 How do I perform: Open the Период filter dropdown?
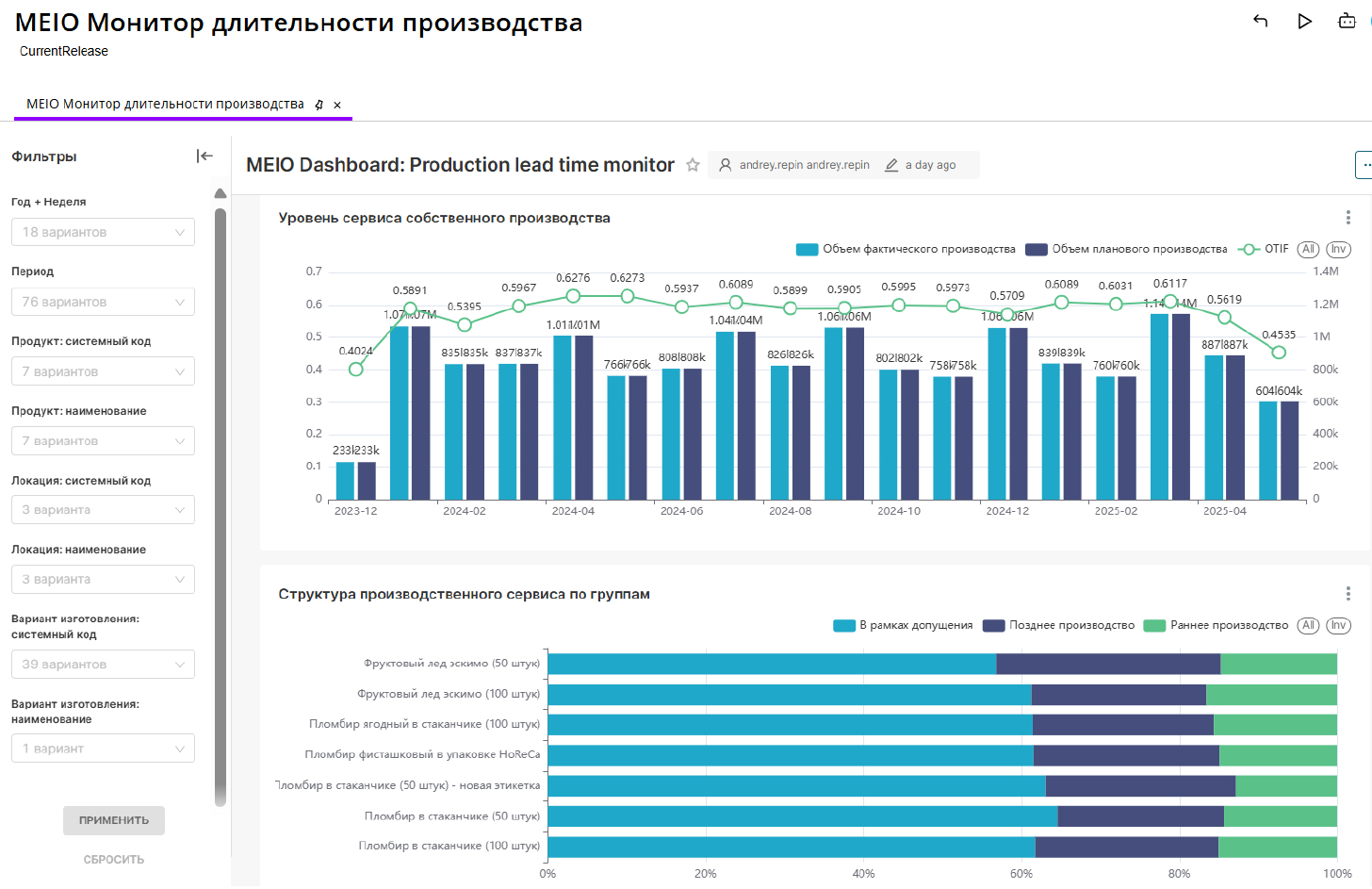[x=103, y=302]
